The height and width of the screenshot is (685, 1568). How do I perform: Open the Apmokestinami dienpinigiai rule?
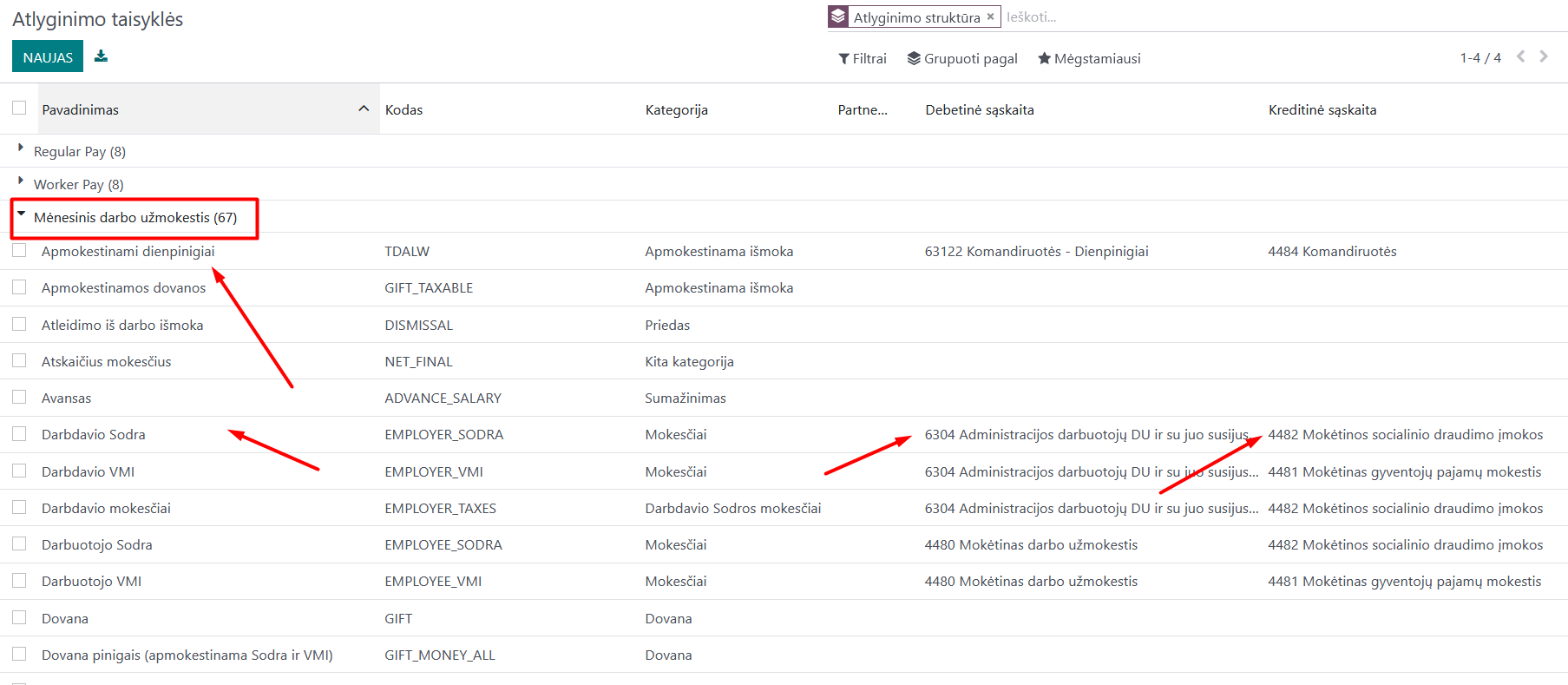click(128, 251)
